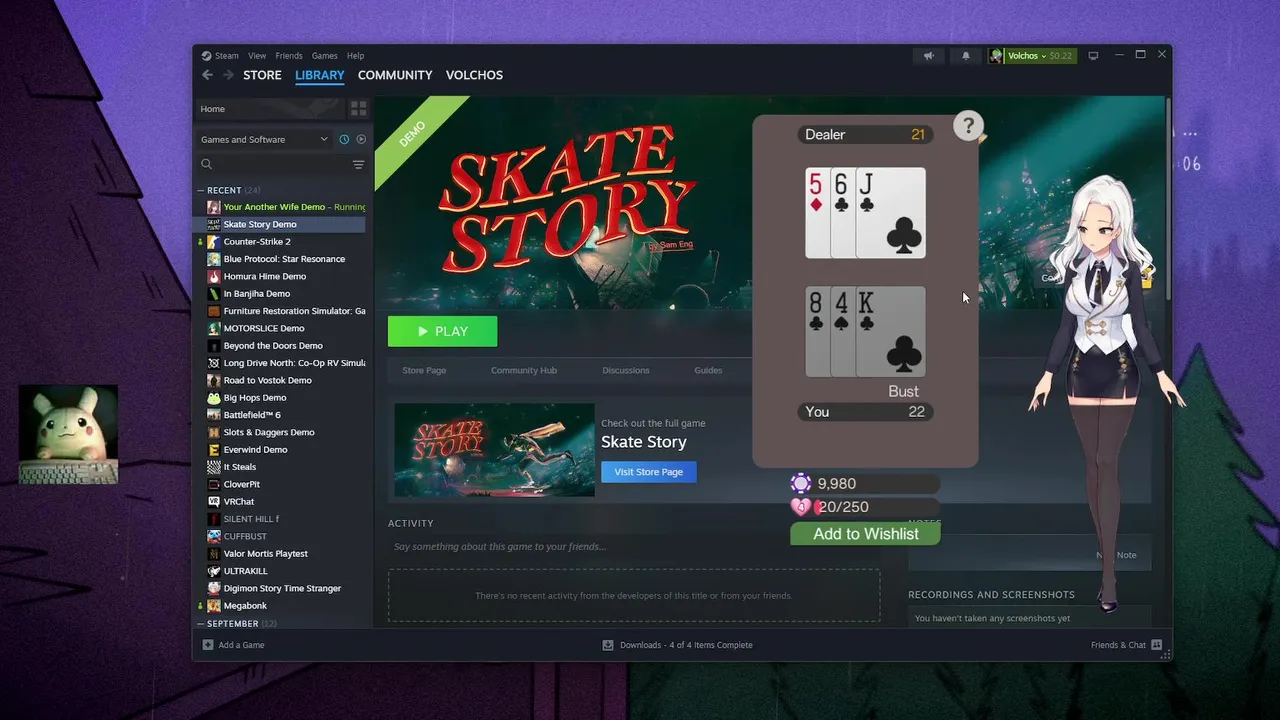1280x720 pixels.
Task: Open the Games menu
Action: pos(324,56)
